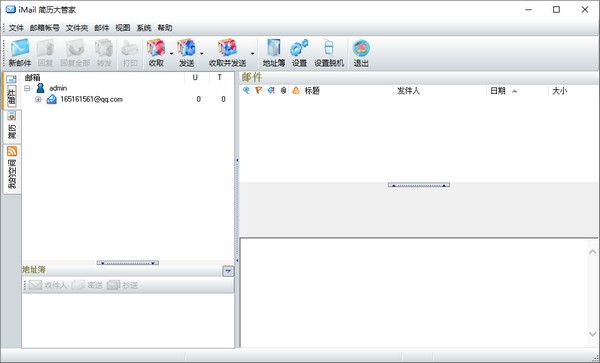Click the priority column header icon
Viewport: 600px width, 363px height.
271,90
